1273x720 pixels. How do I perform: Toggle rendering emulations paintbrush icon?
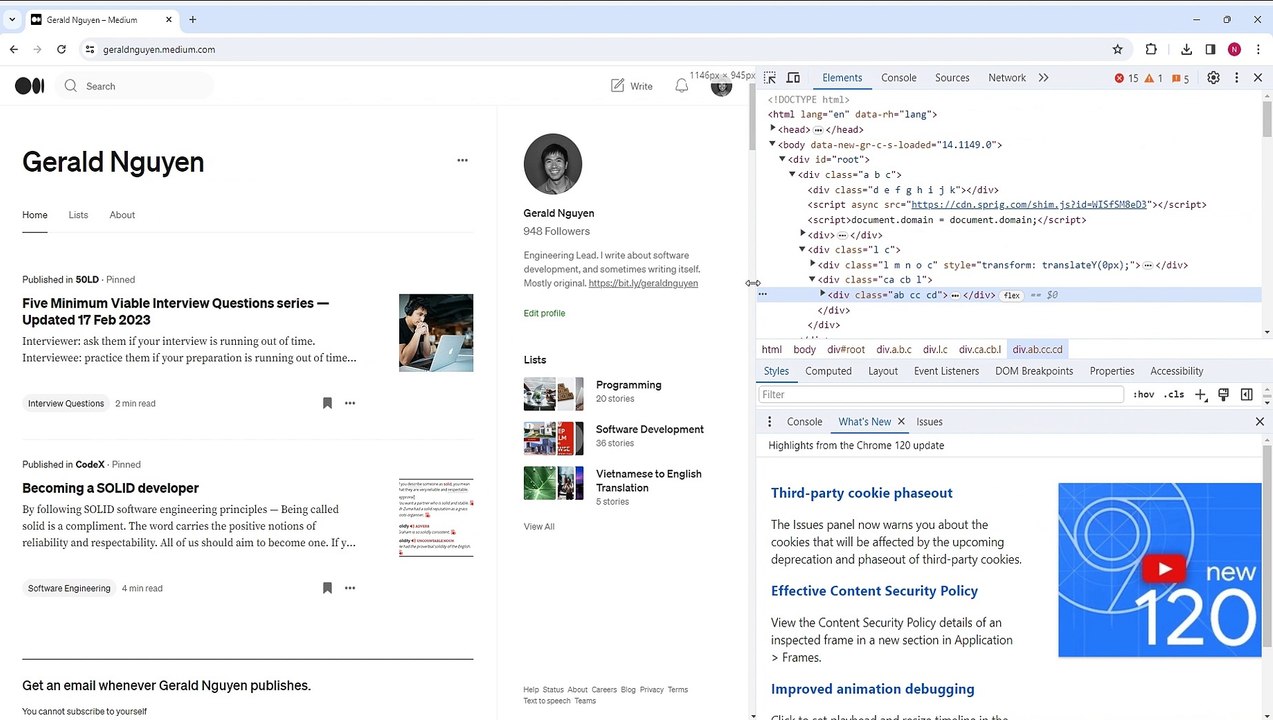(x=1223, y=395)
